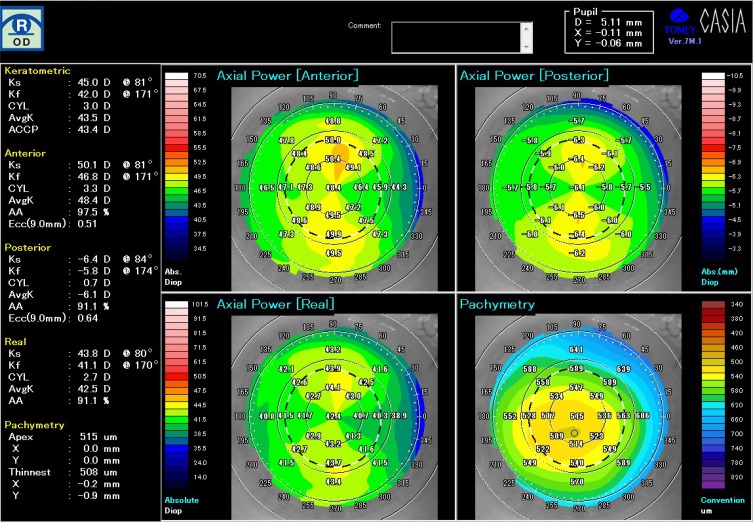Click the CASIA logo
This screenshot has width=753, height=522.
[x=724, y=21]
